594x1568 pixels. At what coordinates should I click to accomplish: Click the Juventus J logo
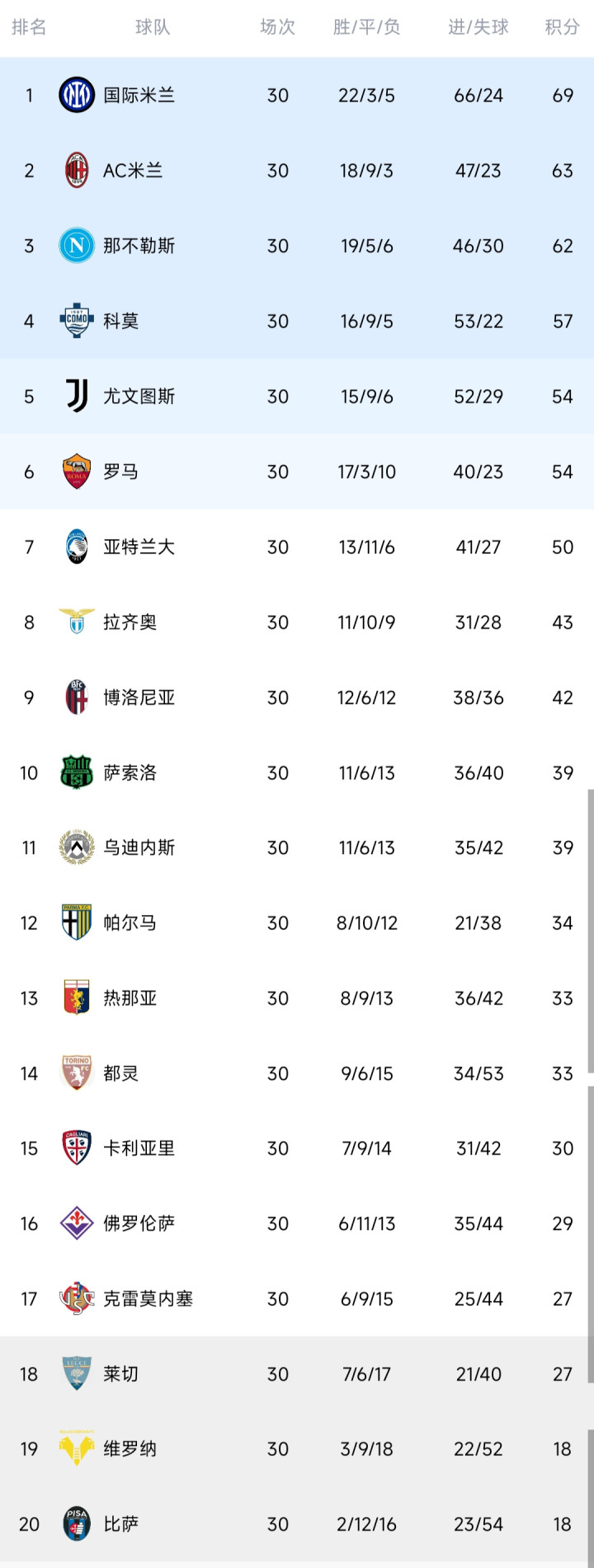click(x=77, y=397)
